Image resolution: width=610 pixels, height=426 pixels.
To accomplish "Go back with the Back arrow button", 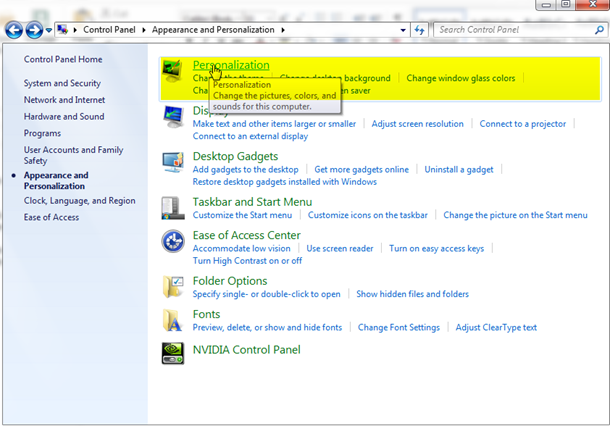I will 14,30.
